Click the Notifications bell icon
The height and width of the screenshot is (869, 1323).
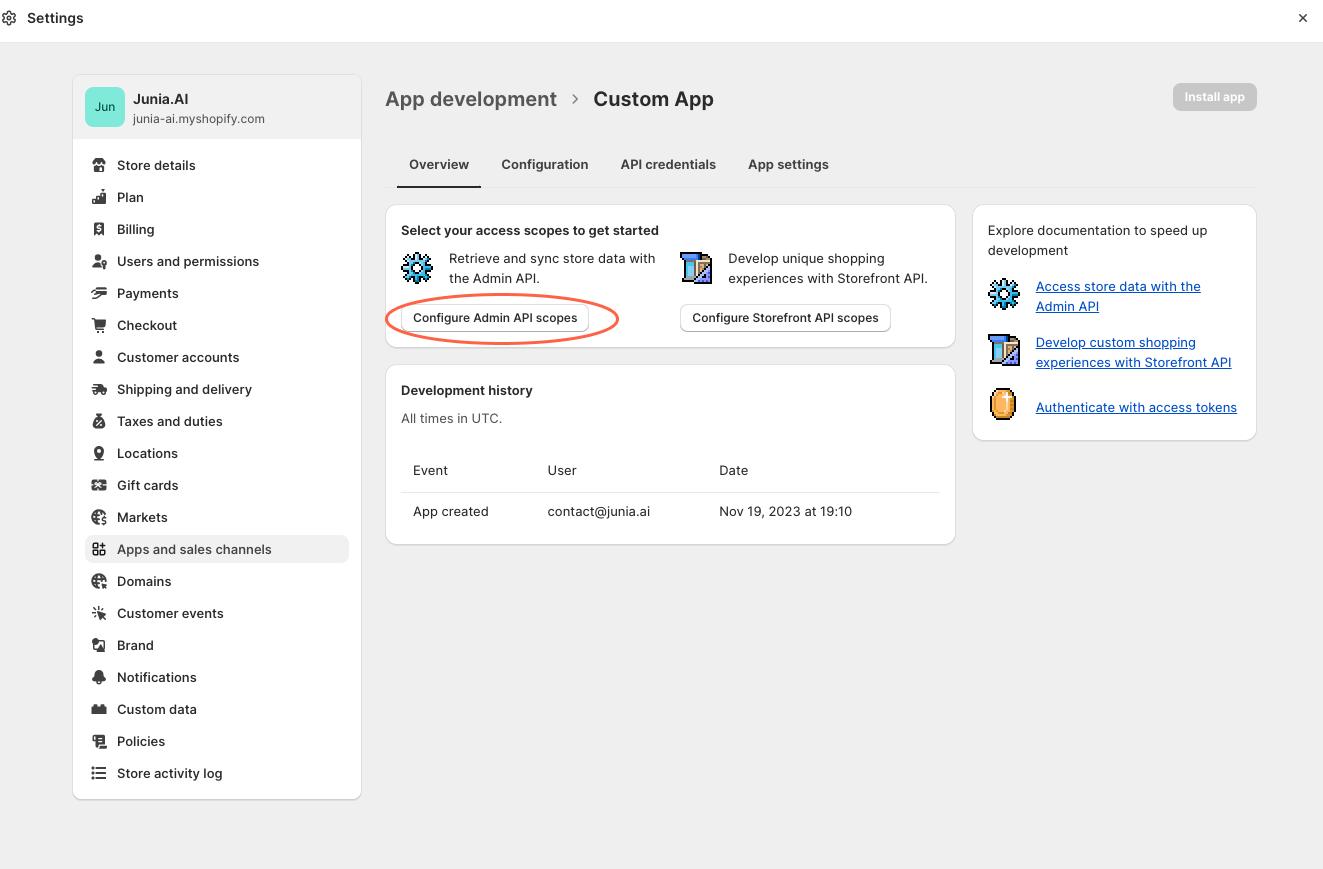[100, 677]
